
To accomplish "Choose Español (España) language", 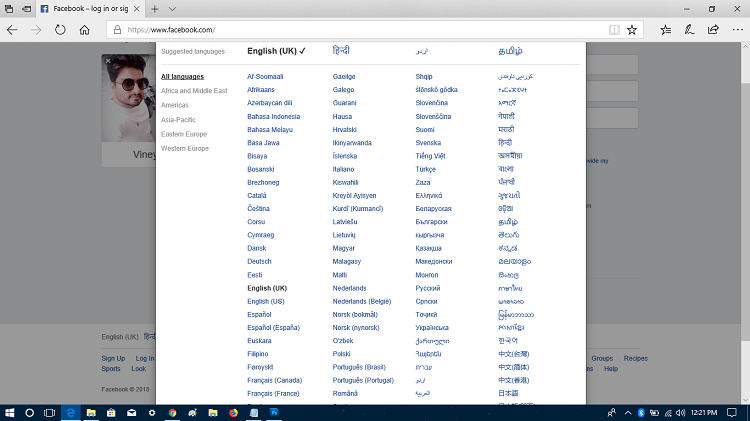I will [274, 328].
